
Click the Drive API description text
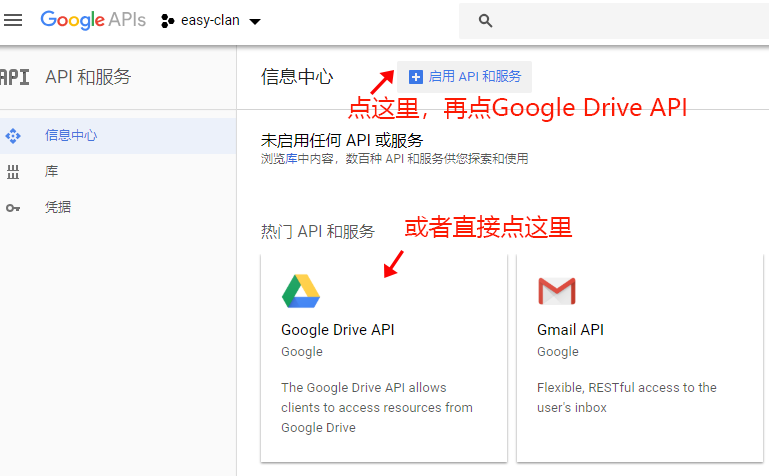[377, 407]
